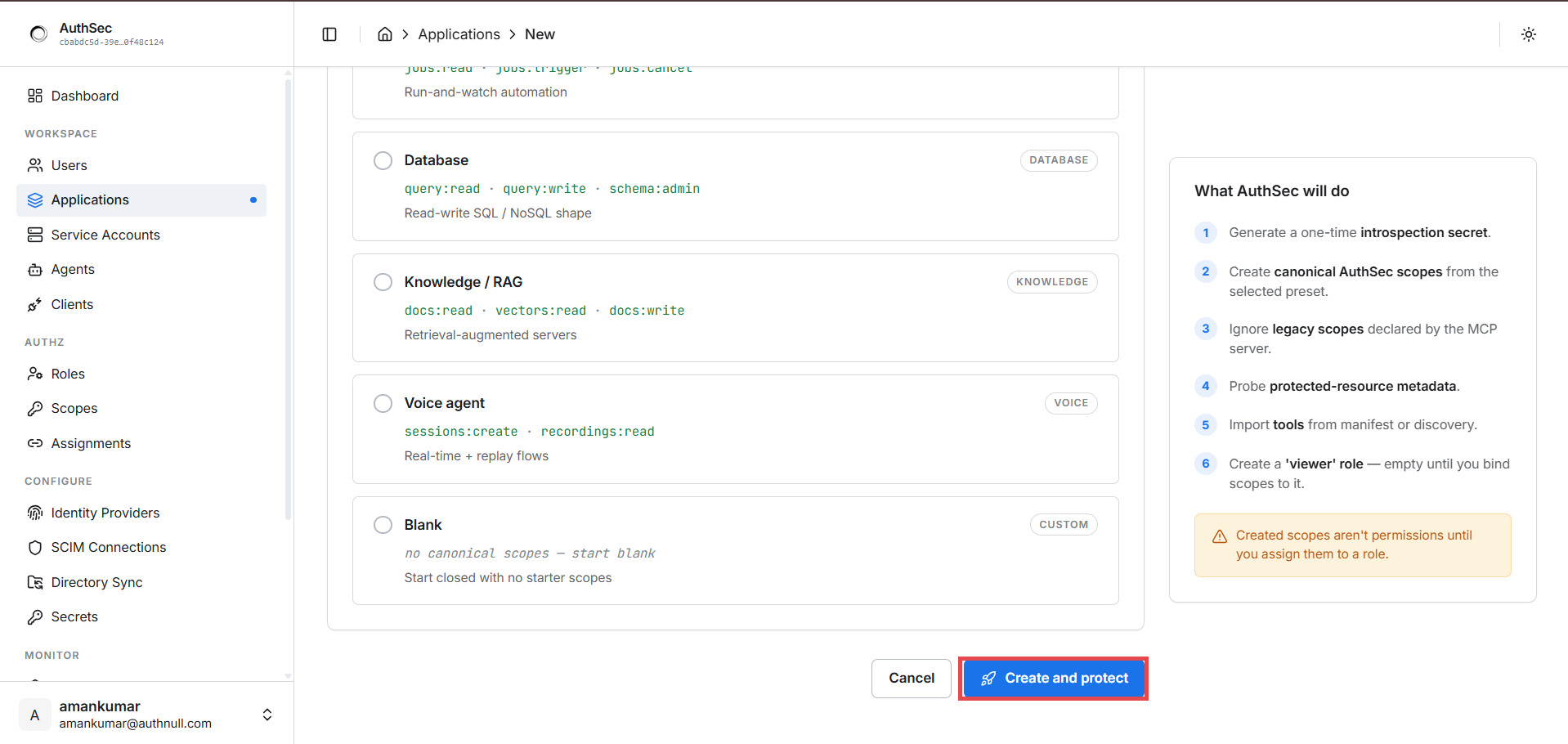Navigate to the Applications breadcrumb link
Viewport: 1568px width, 744px height.
(x=459, y=34)
